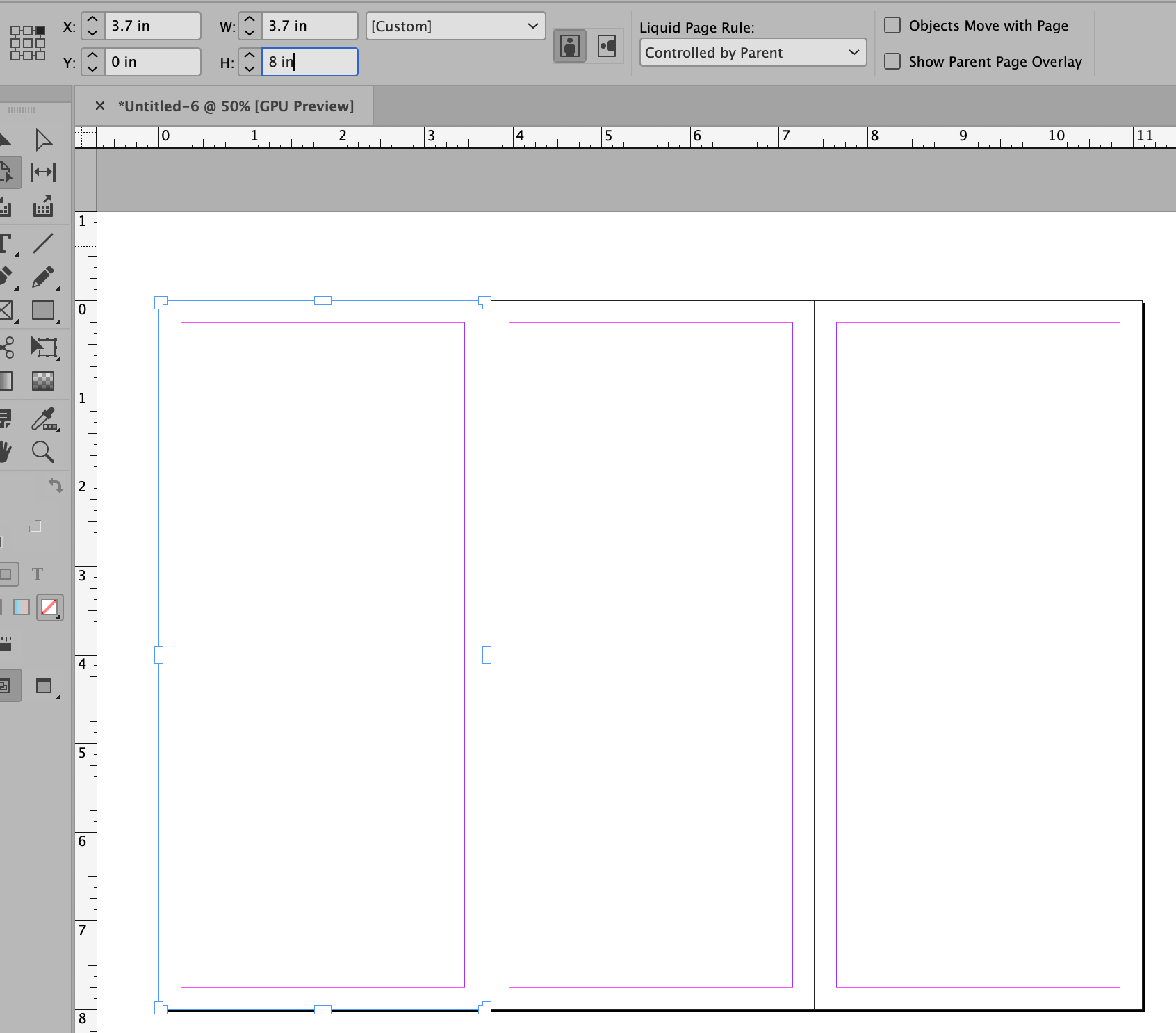
Task: Select the Page tool
Action: click(10, 173)
